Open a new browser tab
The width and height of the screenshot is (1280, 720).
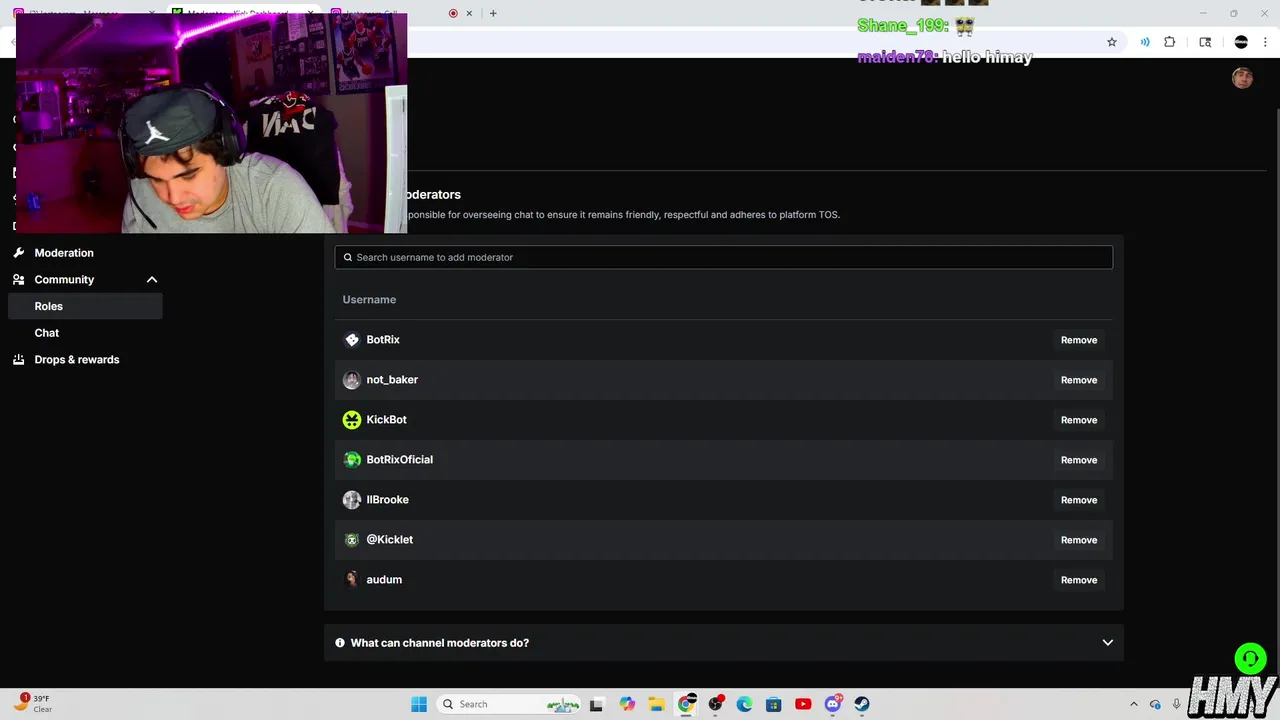(x=493, y=13)
